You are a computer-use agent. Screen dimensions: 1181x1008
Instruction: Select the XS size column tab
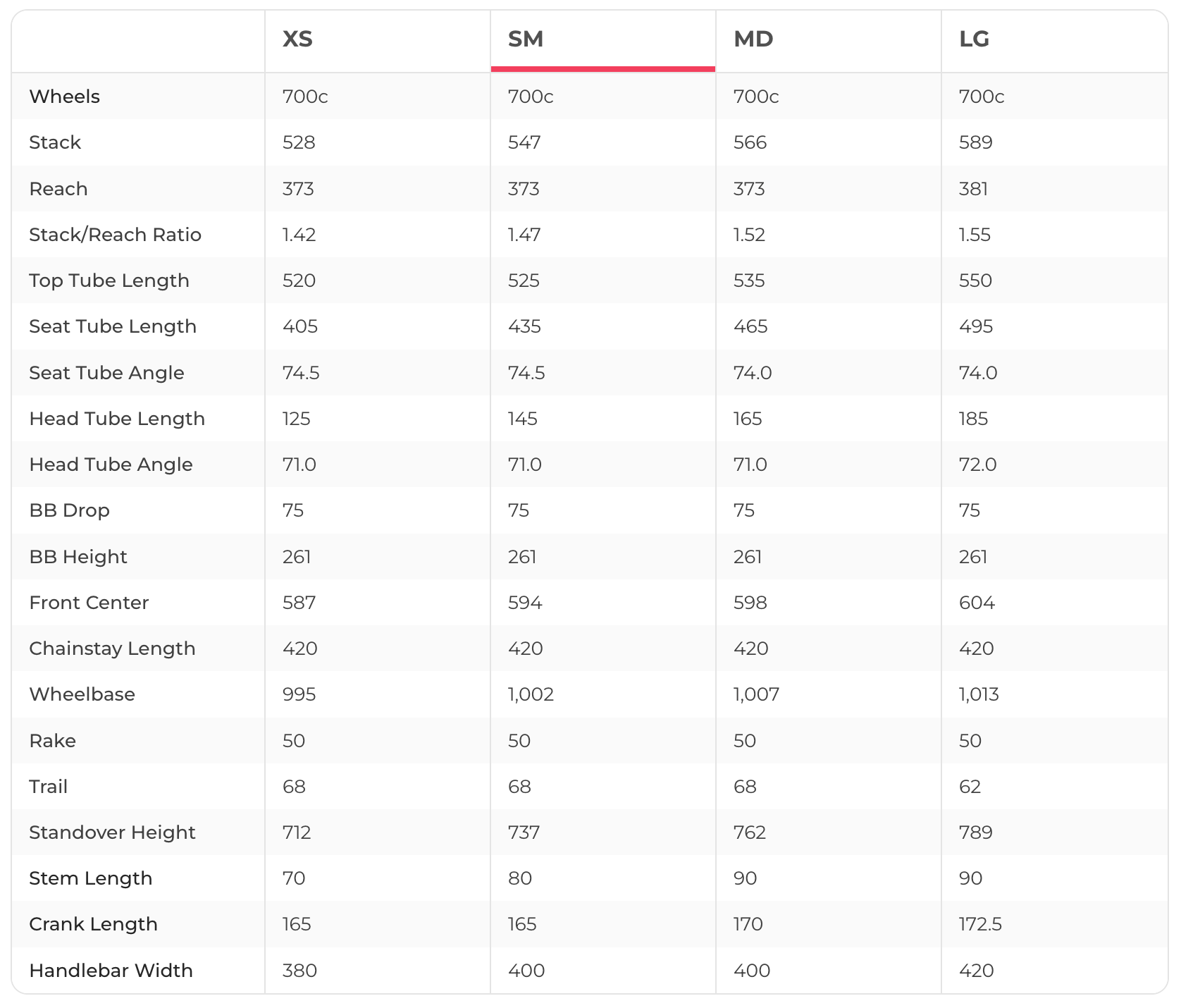(297, 39)
